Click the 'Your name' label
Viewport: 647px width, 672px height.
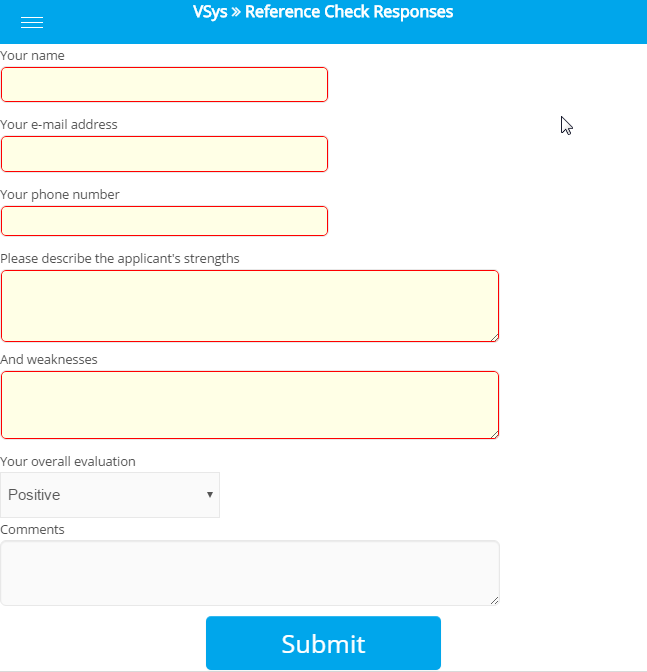[x=33, y=56]
